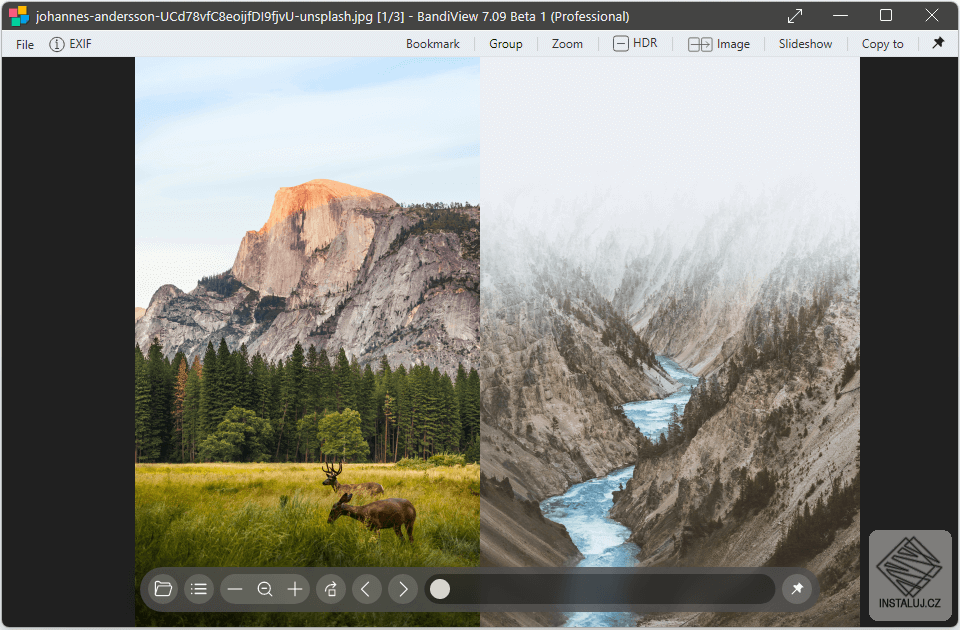Image resolution: width=960 pixels, height=630 pixels.
Task: Reset zoom using the magnifier icon
Action: pos(264,589)
